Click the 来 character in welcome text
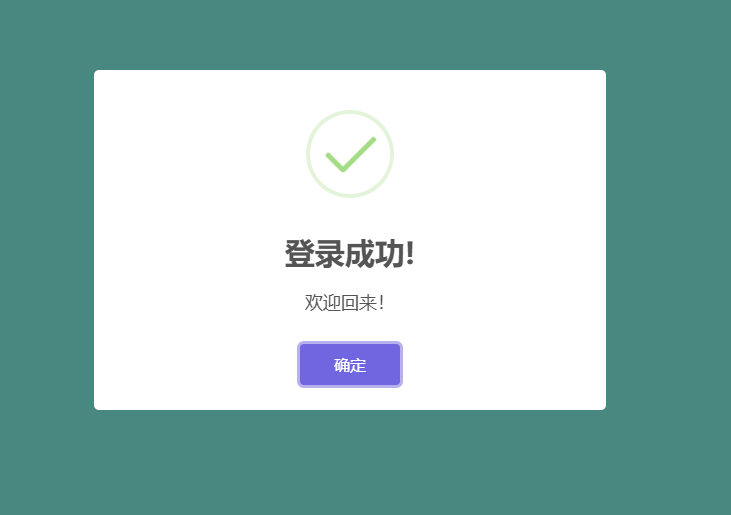 [368, 302]
